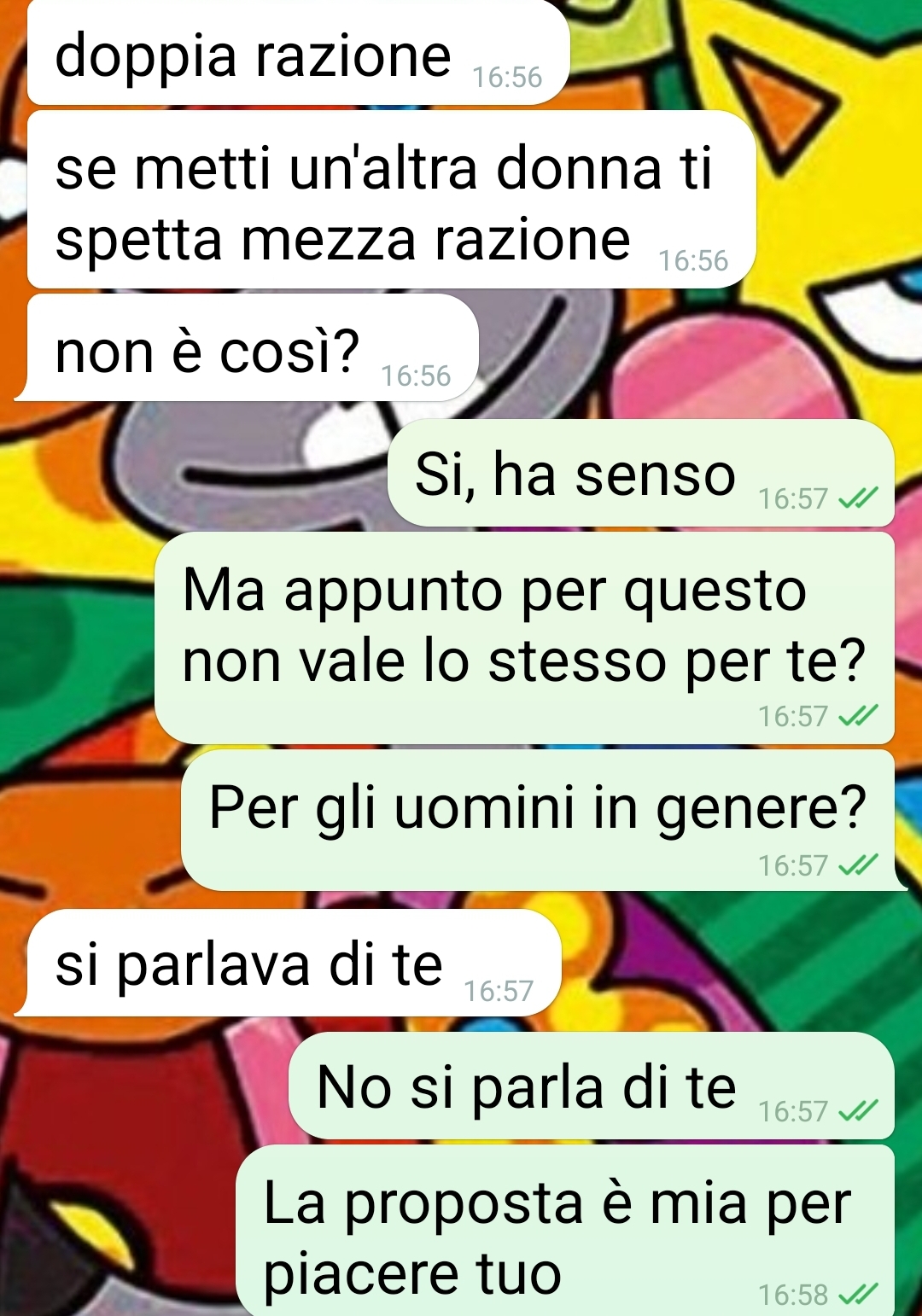Tap the 16:56 timestamp on 'mezza razione'
922x1316 pixels.
click(x=693, y=260)
